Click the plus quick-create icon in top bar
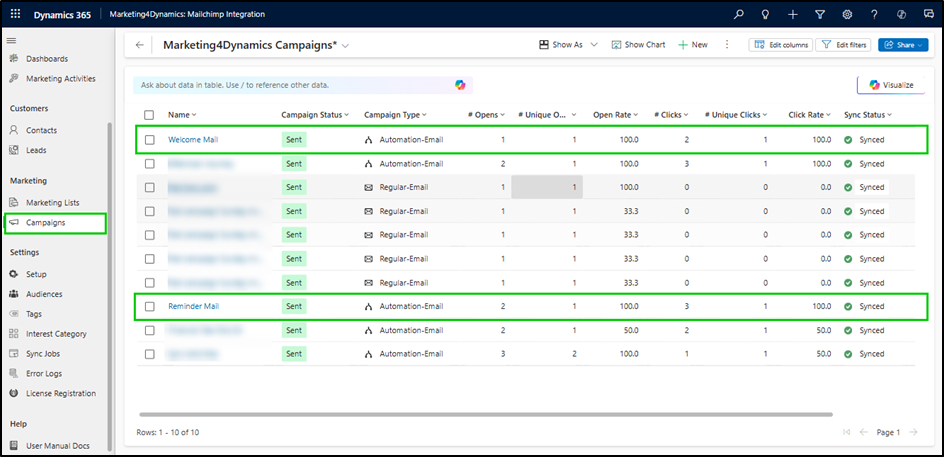This screenshot has height=457, width=944. [x=792, y=14]
